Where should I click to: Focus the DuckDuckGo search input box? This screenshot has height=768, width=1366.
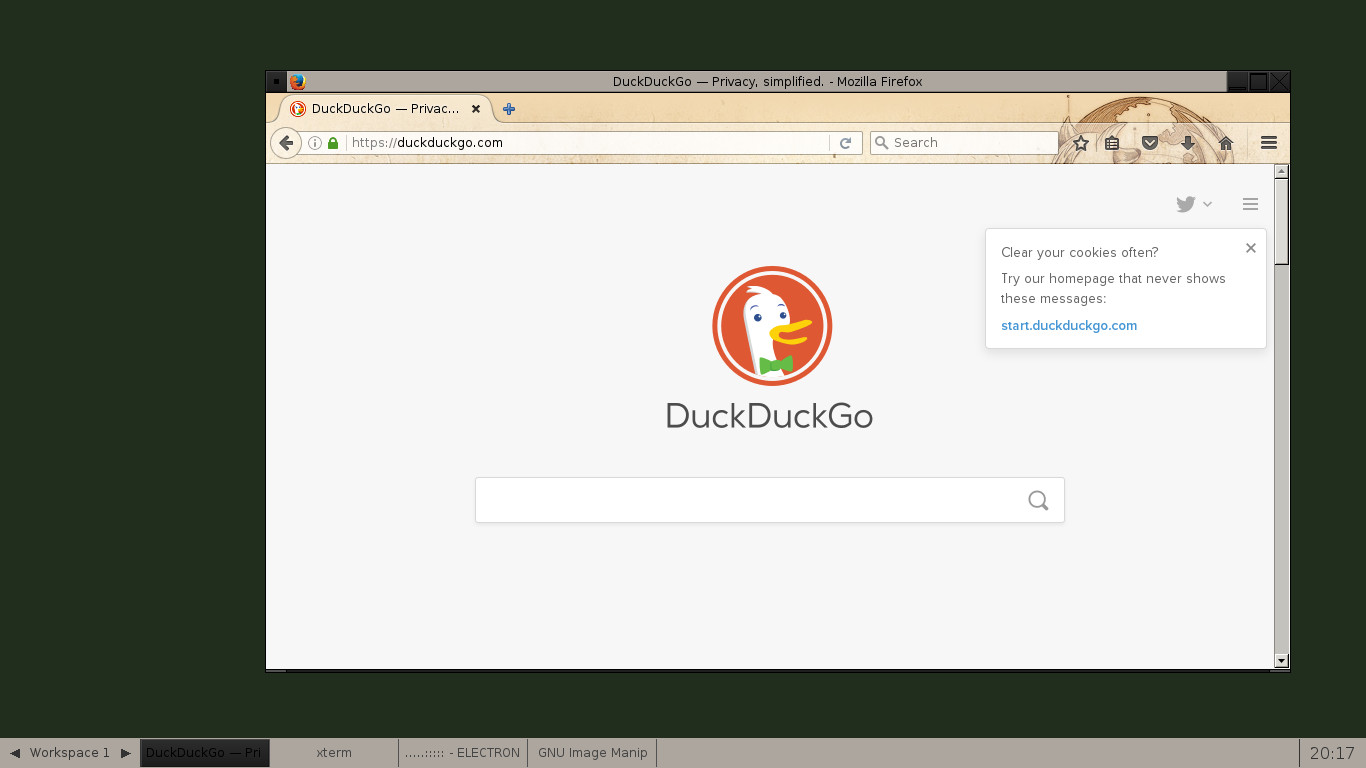coord(770,500)
